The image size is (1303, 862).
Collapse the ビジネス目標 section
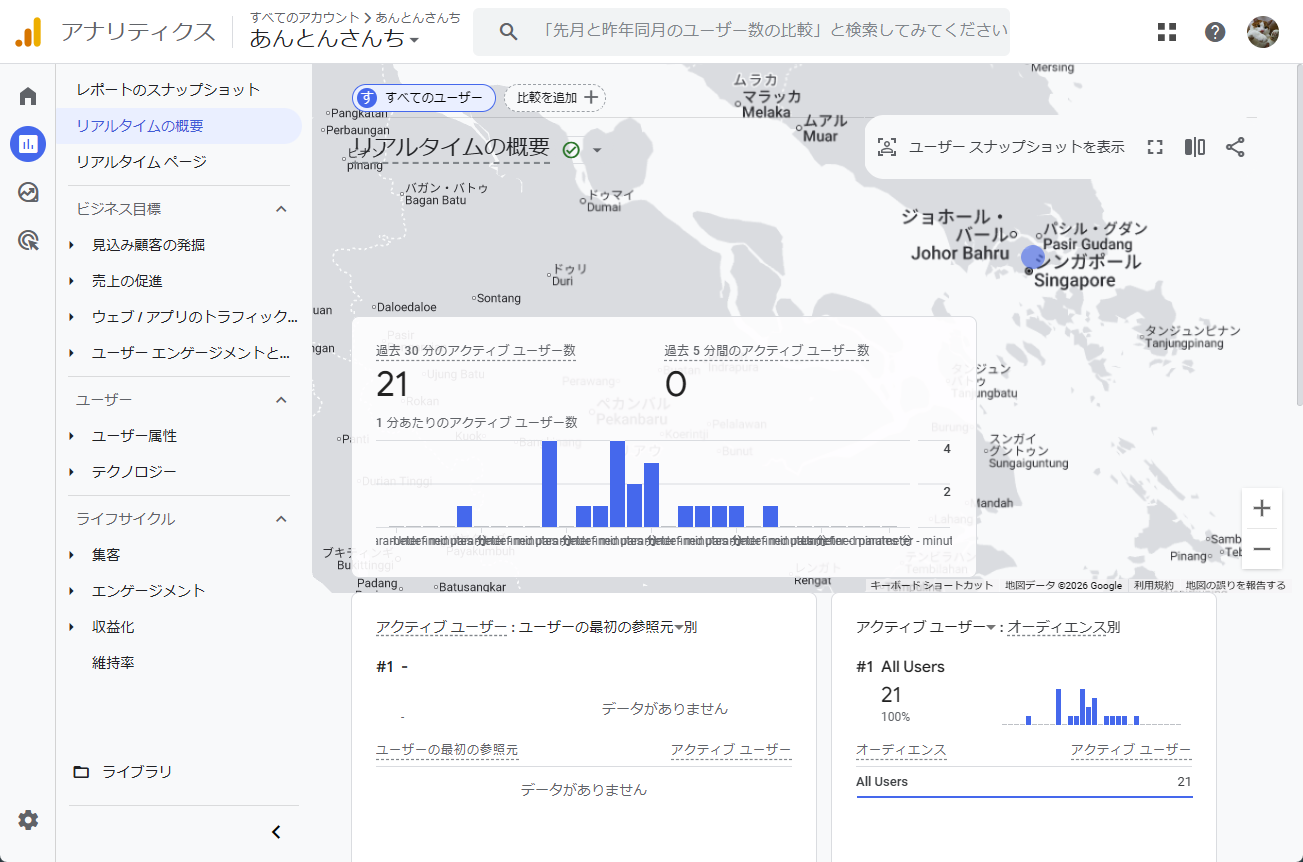pyautogui.click(x=281, y=209)
